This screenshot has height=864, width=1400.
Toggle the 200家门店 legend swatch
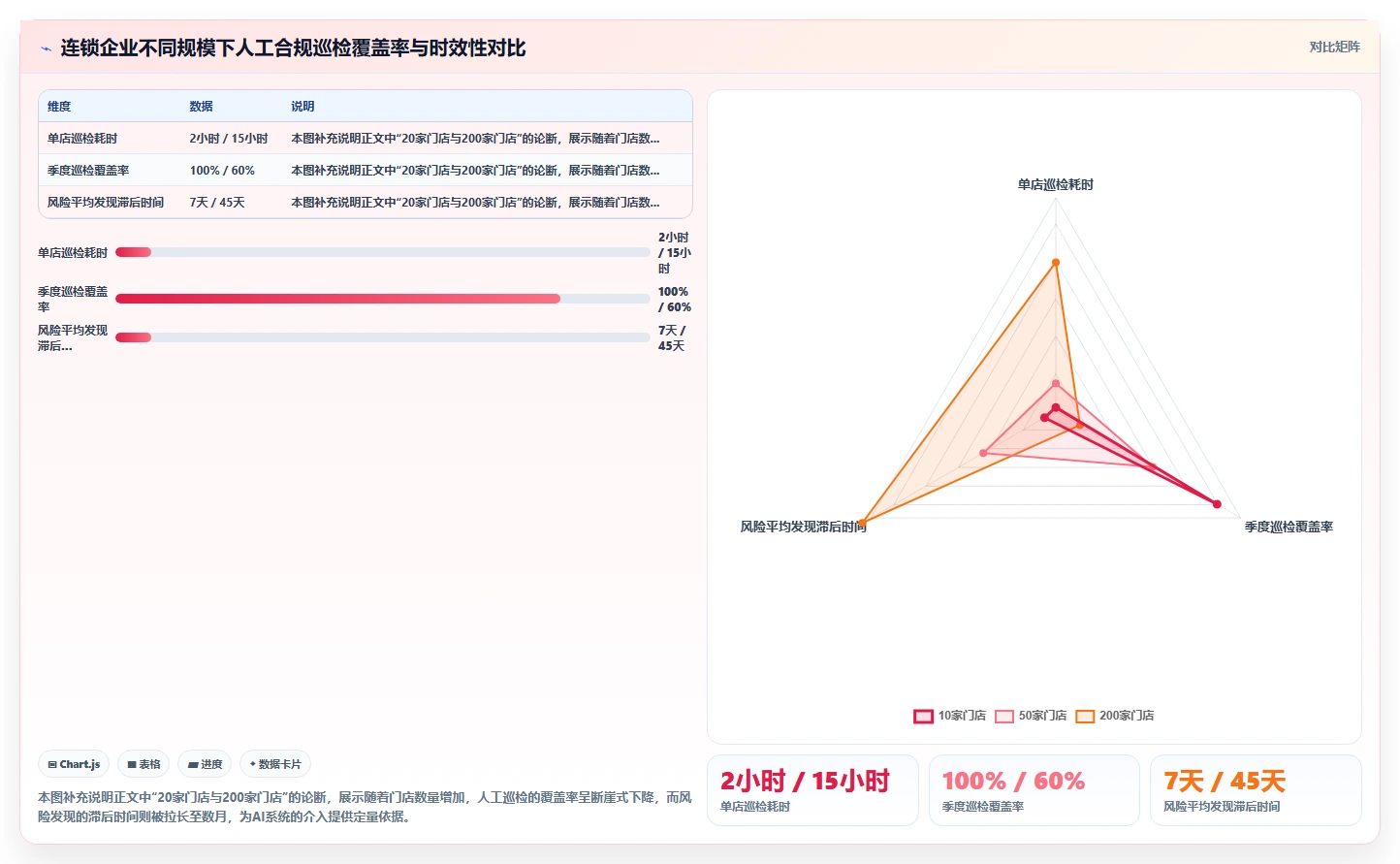coord(1085,717)
